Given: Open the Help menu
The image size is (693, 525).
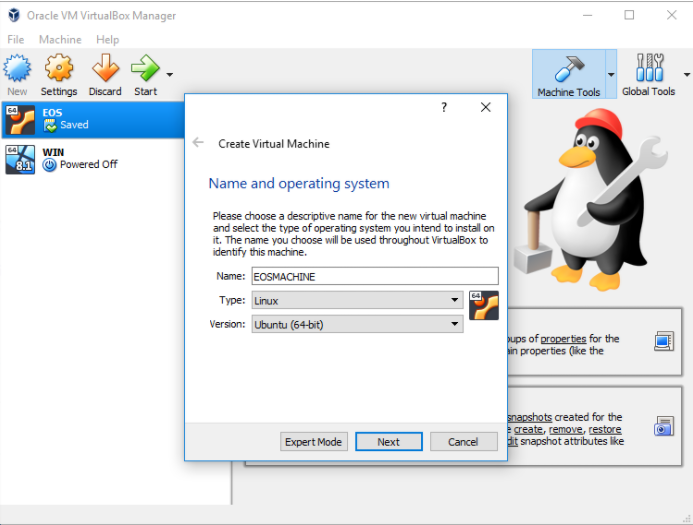Looking at the screenshot, I should [107, 40].
